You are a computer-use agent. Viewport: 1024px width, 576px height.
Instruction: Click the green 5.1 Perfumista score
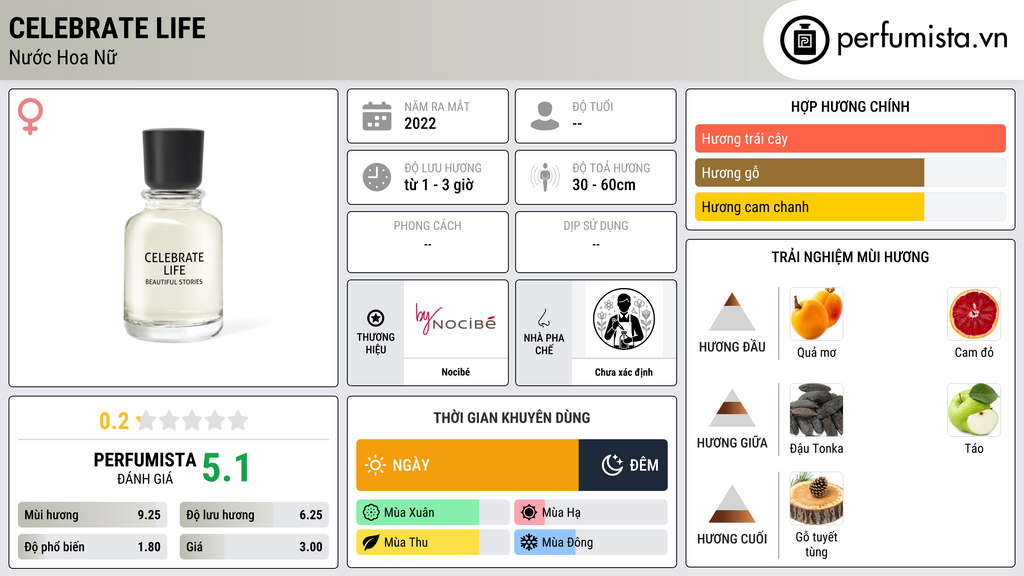pos(225,468)
